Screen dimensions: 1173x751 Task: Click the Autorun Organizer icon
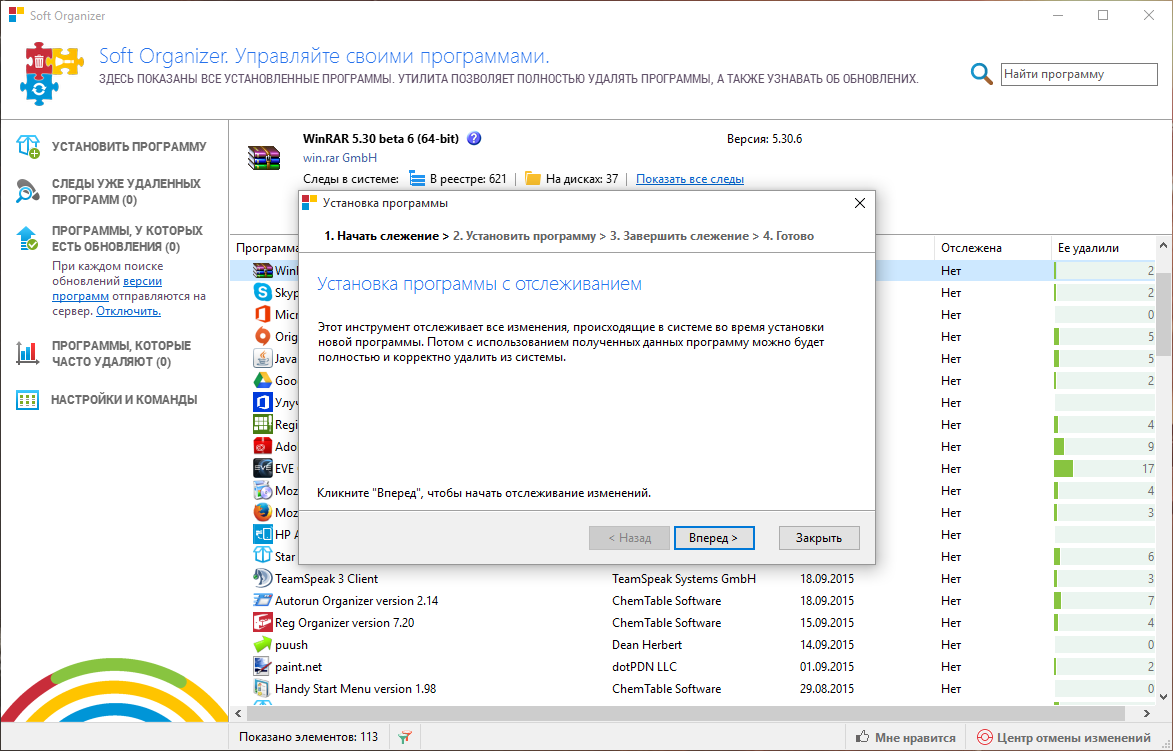[263, 601]
